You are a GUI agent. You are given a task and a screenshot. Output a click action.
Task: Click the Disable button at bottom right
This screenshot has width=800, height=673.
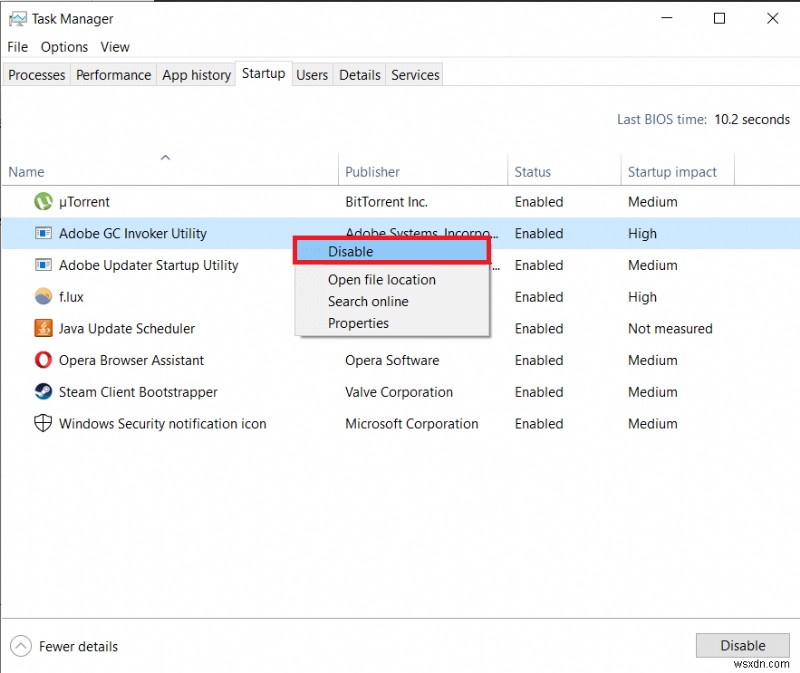click(x=742, y=645)
